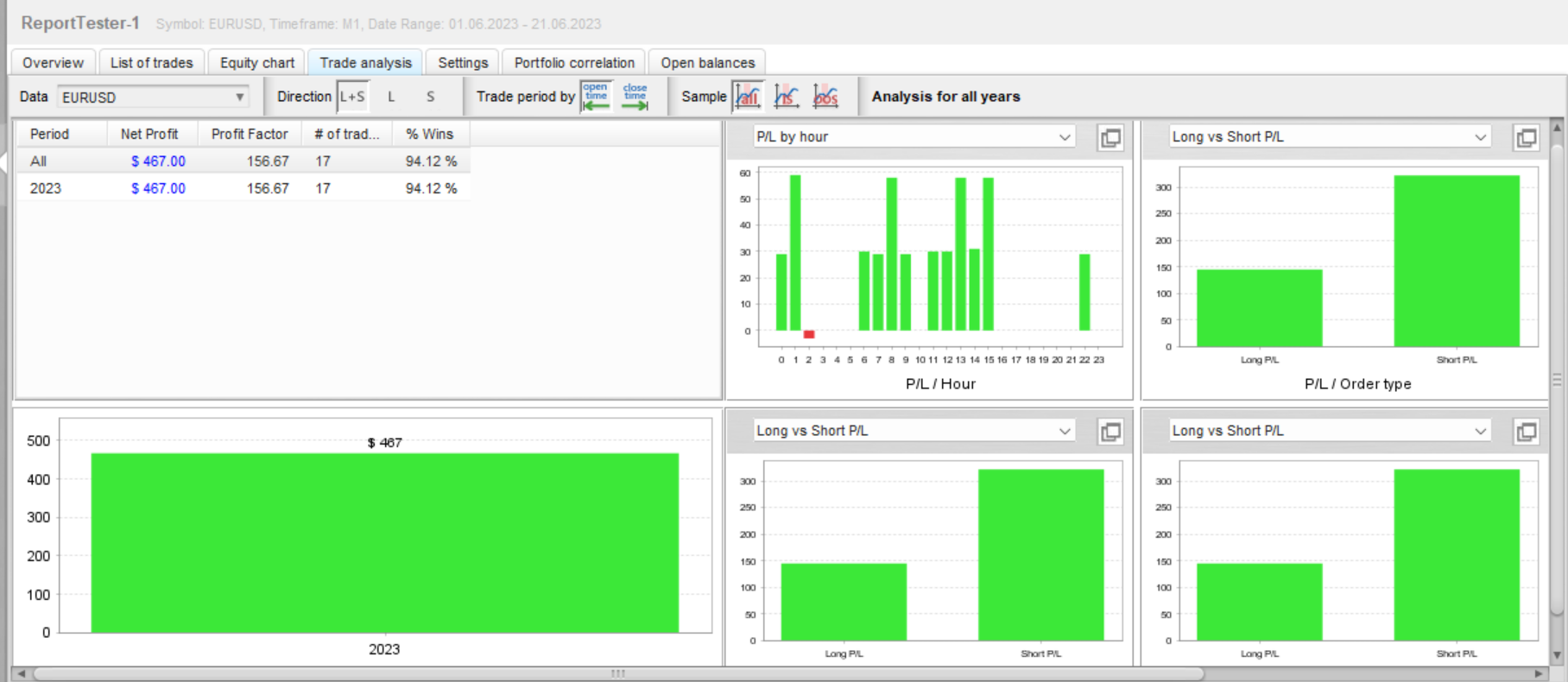Switch to the Equity chart tab

(256, 62)
